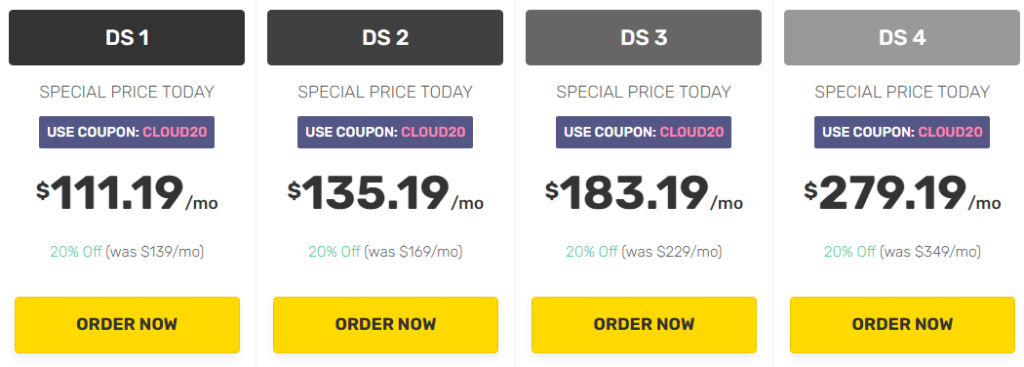Click ORDER NOW for DS 2 plan
The height and width of the screenshot is (367, 1024).
(x=385, y=325)
